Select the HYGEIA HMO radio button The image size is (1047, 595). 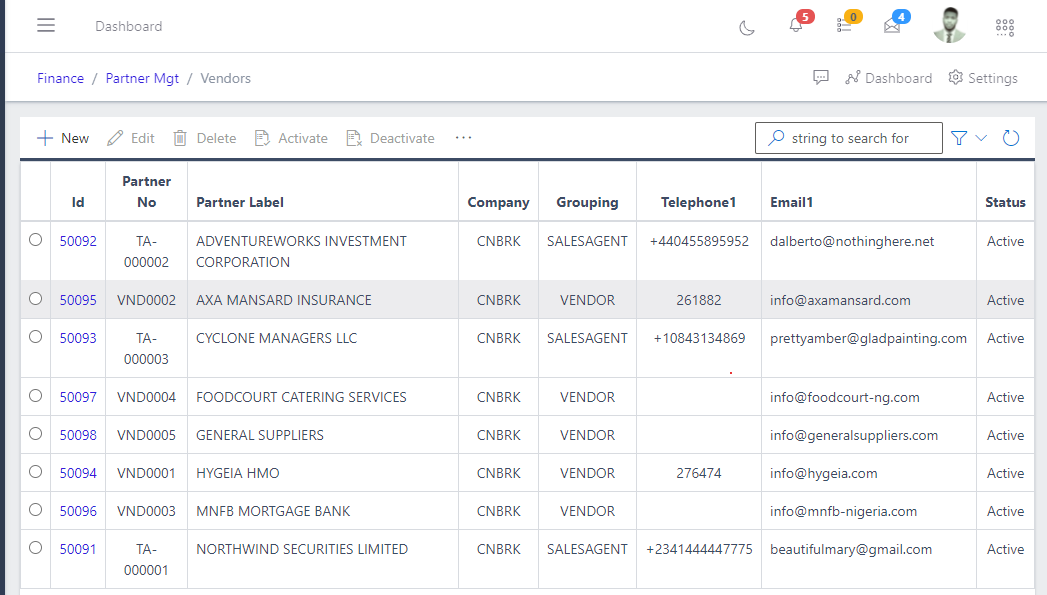(34, 473)
